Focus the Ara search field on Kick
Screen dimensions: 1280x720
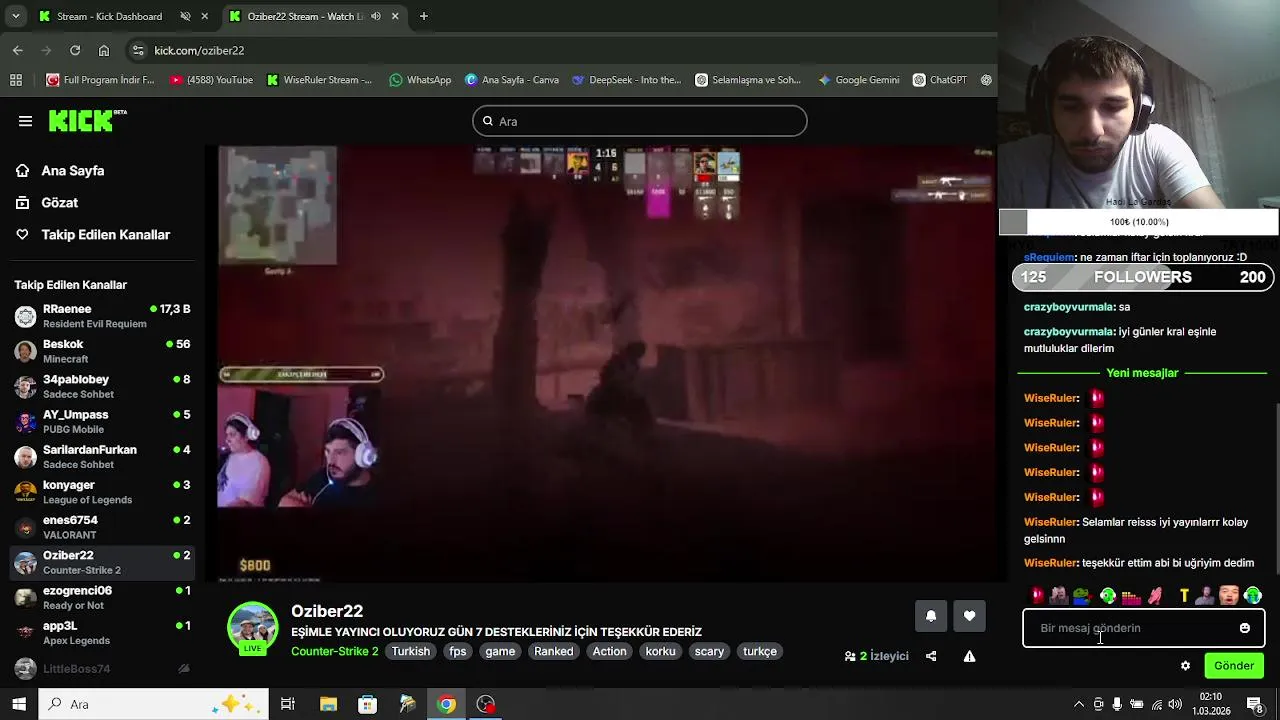[640, 121]
